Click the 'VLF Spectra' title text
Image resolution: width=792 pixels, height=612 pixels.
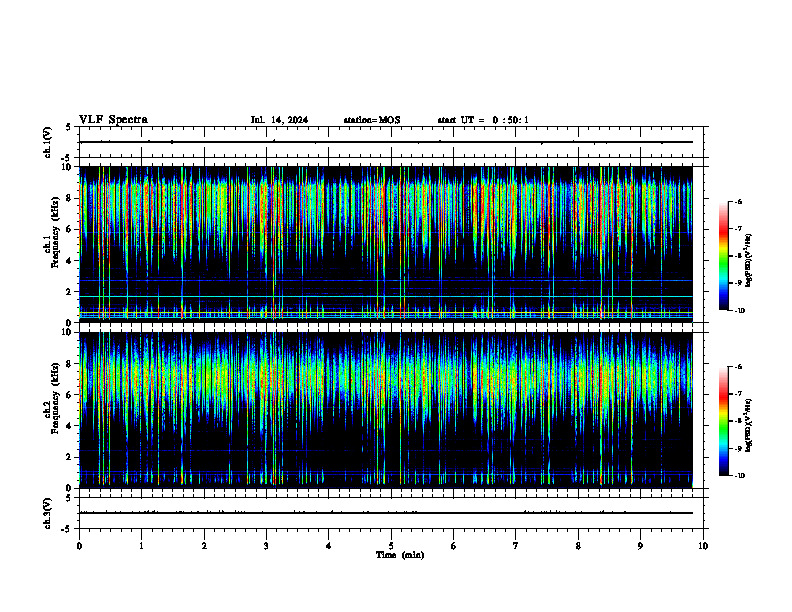113,120
